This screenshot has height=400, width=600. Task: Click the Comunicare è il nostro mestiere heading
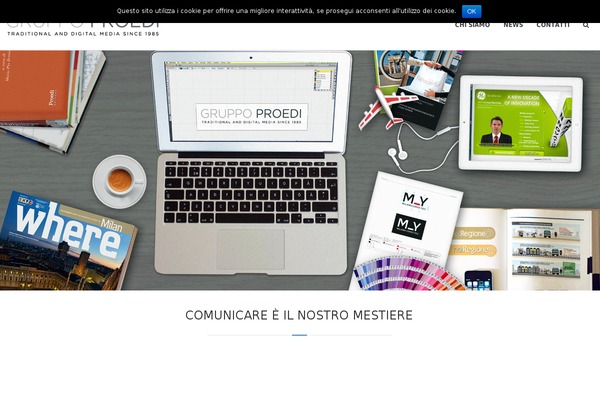coord(299,315)
